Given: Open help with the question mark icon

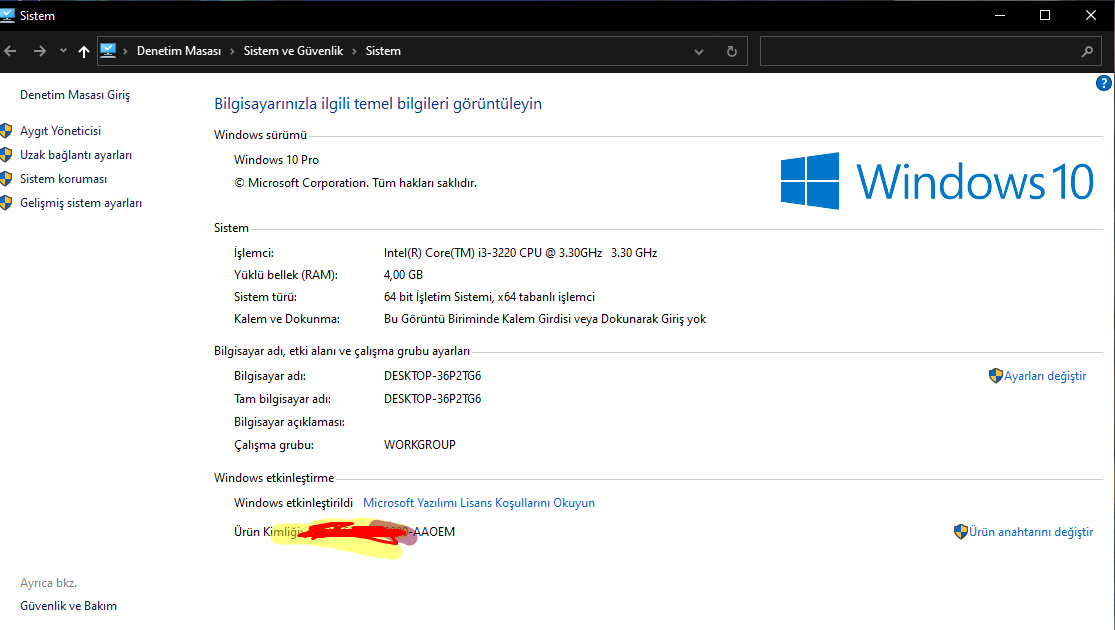Looking at the screenshot, I should click(1104, 83).
